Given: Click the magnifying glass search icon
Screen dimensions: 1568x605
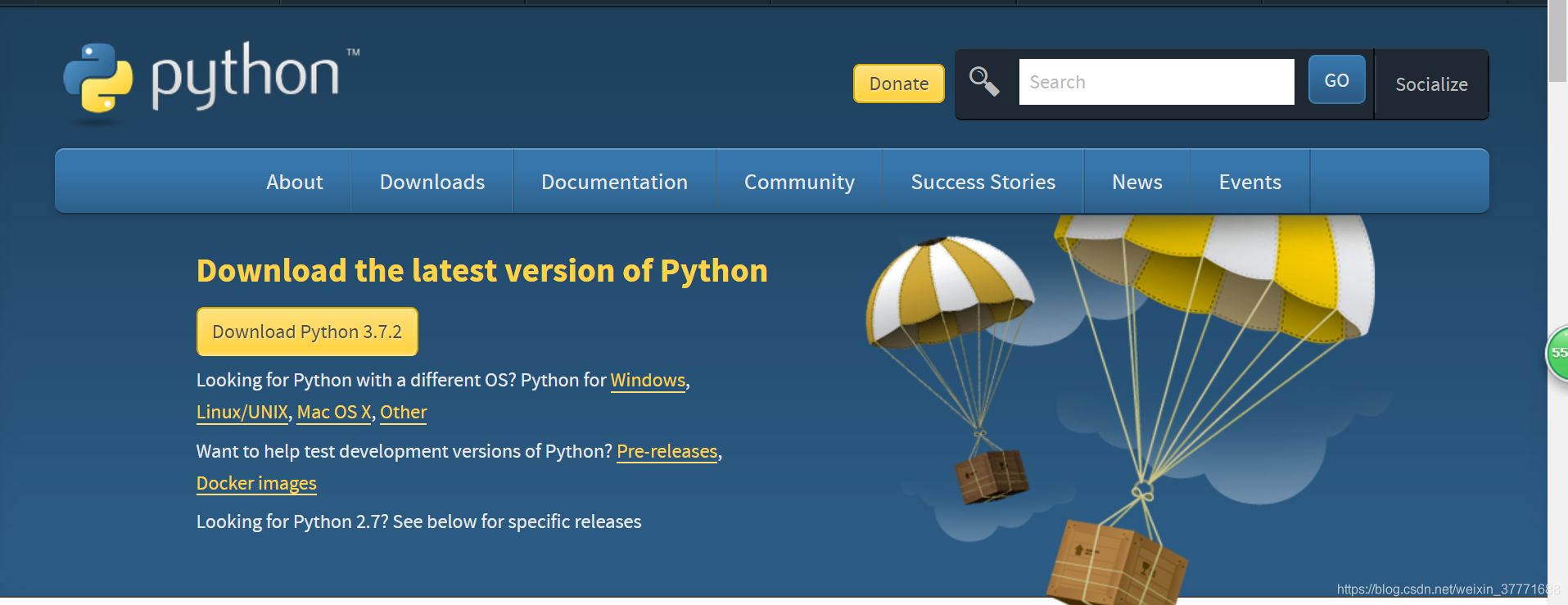Looking at the screenshot, I should 984,82.
